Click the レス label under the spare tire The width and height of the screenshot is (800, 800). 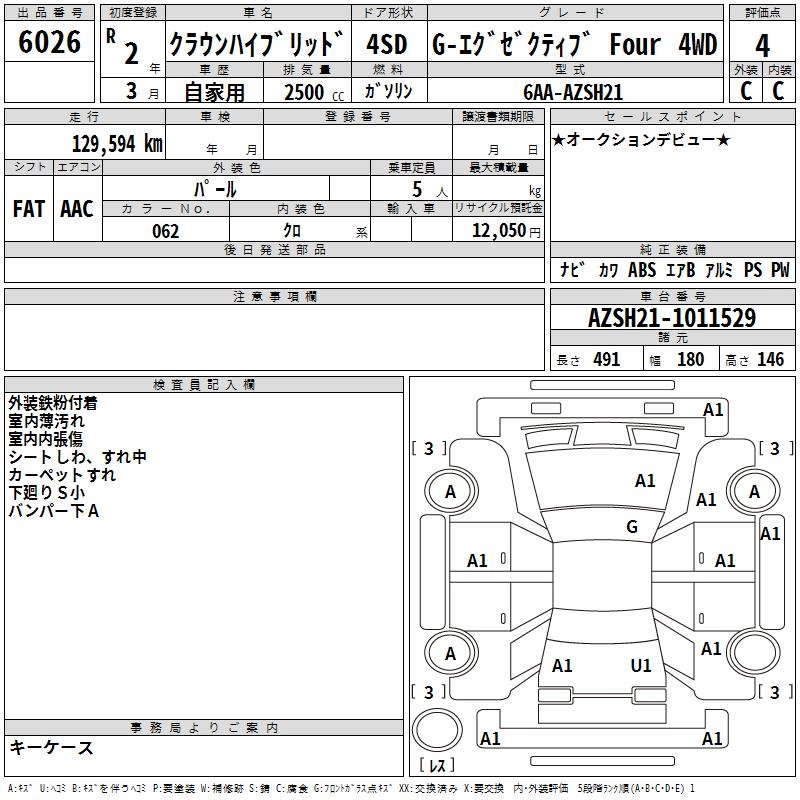(437, 766)
